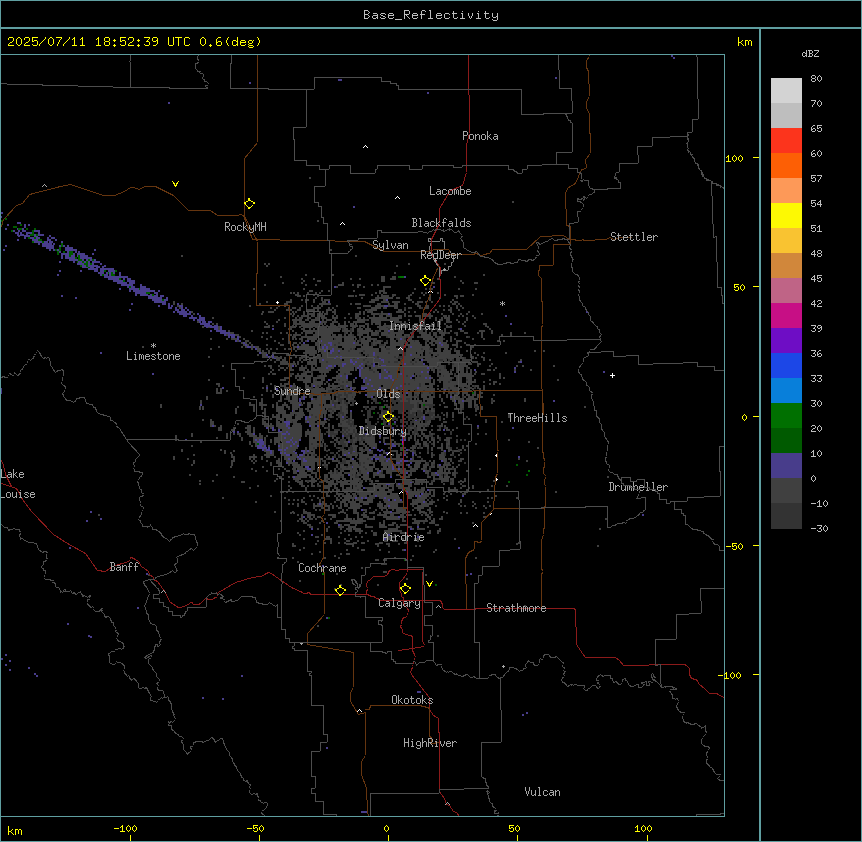
Task: Click the Ponoka city label
Action: (x=480, y=136)
